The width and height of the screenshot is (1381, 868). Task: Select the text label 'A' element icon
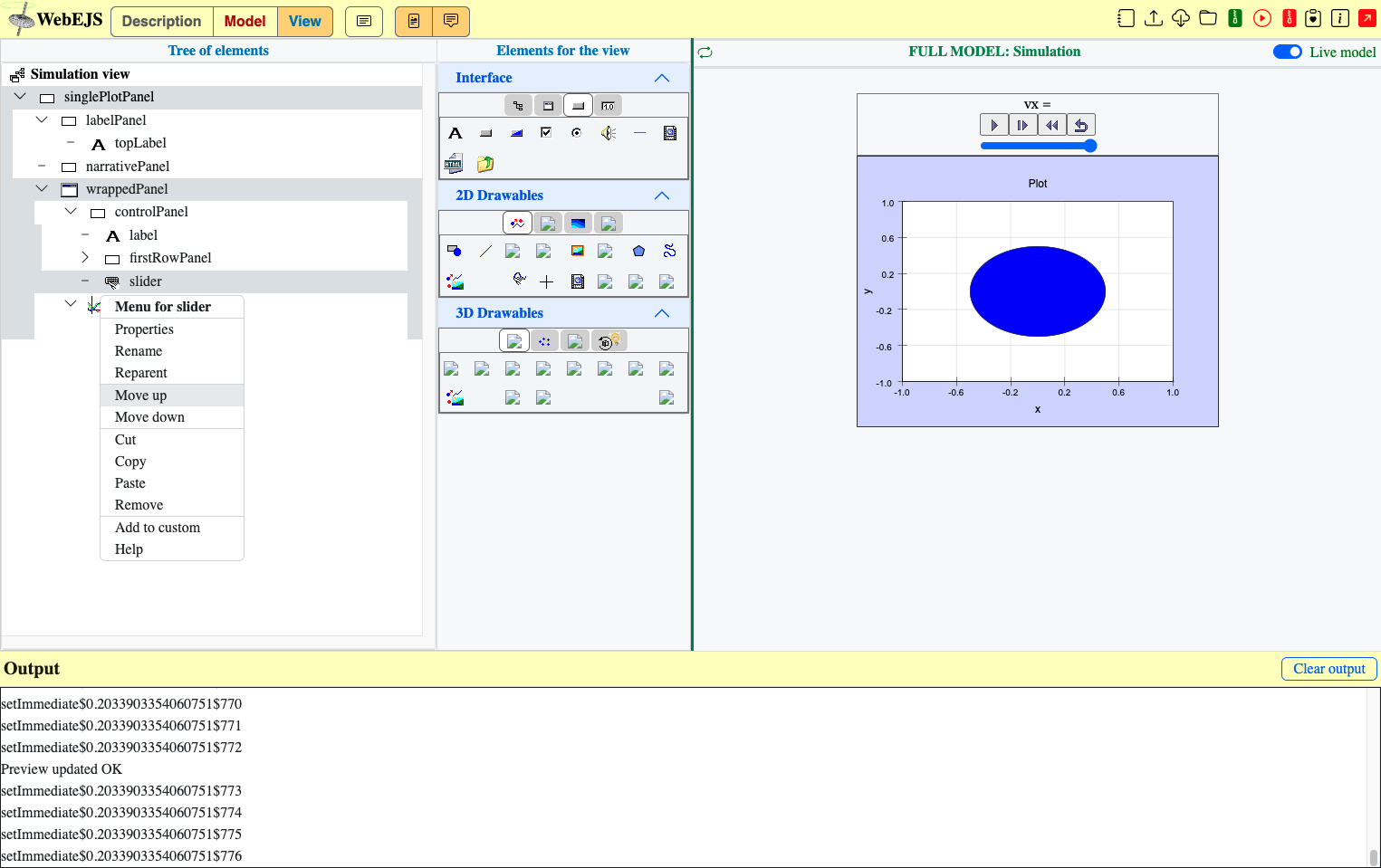pyautogui.click(x=456, y=133)
